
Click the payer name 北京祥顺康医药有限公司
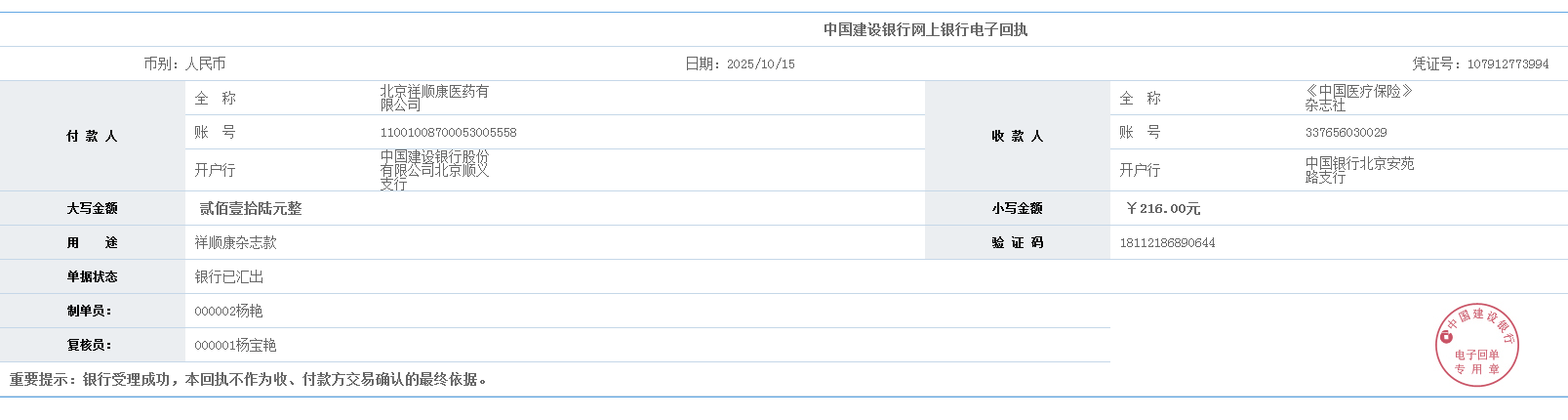(434, 98)
